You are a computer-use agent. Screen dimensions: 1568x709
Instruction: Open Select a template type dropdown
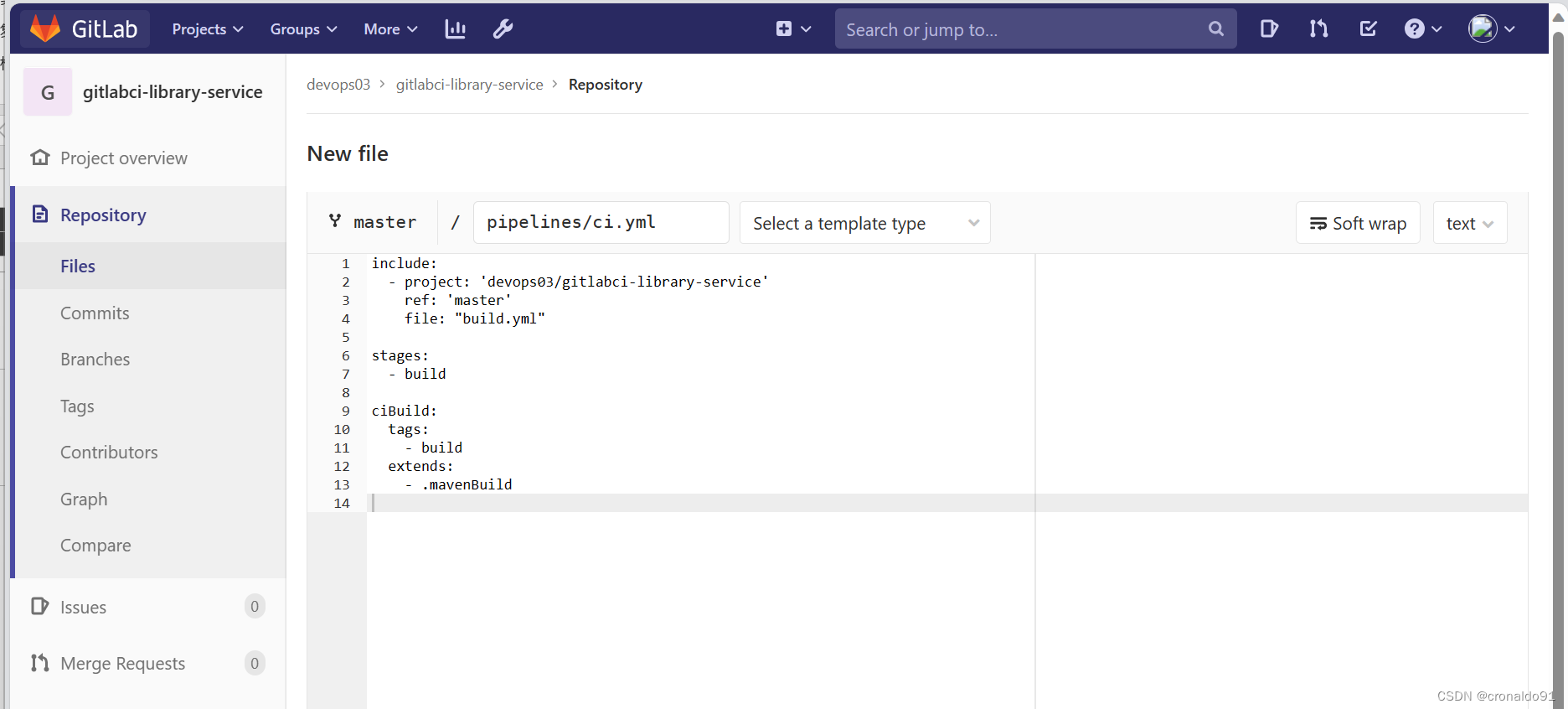pos(865,223)
